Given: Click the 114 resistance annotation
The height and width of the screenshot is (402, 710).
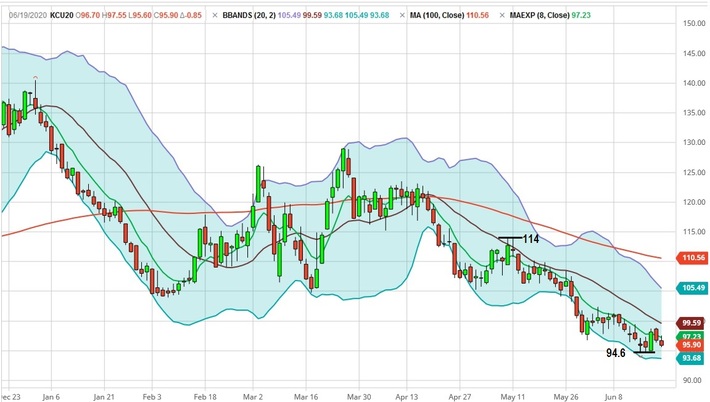Looking at the screenshot, I should 531,239.
